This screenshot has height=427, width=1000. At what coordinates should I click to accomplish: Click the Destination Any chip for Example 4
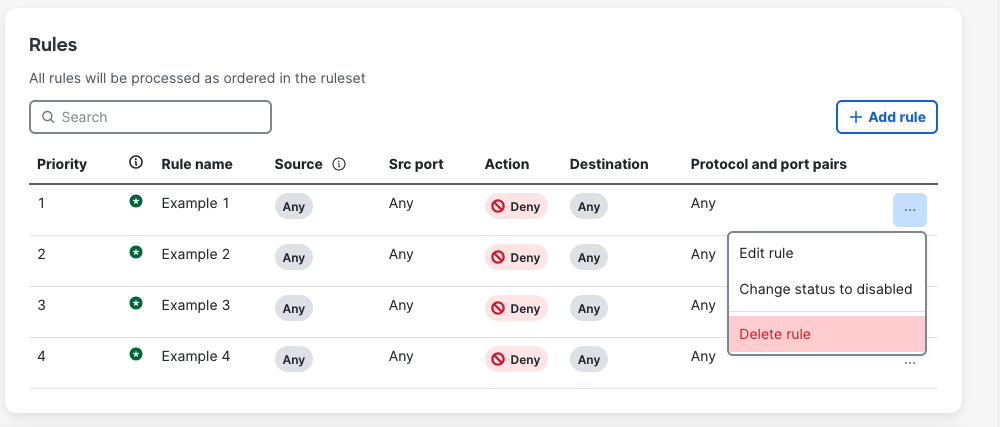[589, 360]
